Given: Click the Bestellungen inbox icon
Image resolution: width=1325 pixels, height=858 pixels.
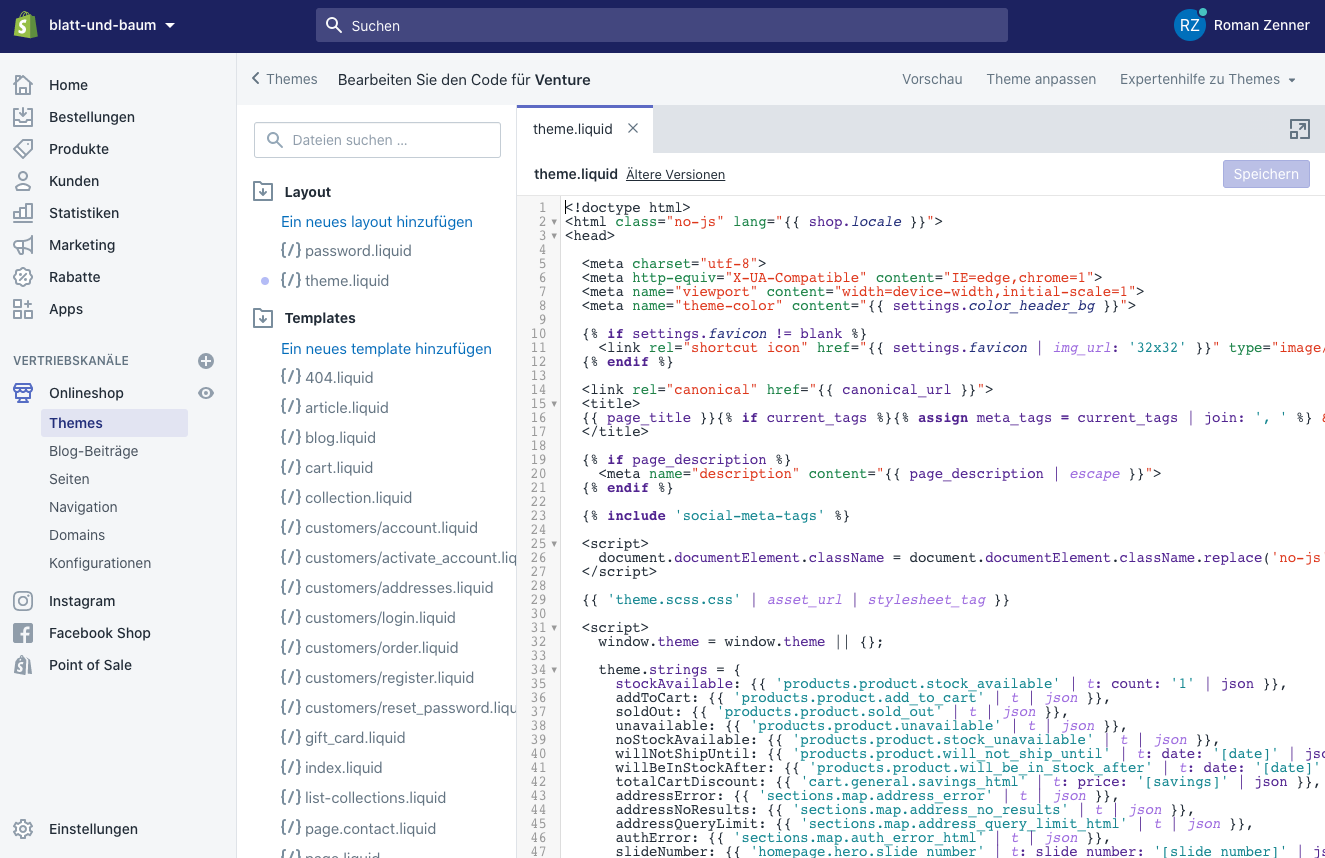Looking at the screenshot, I should [23, 117].
